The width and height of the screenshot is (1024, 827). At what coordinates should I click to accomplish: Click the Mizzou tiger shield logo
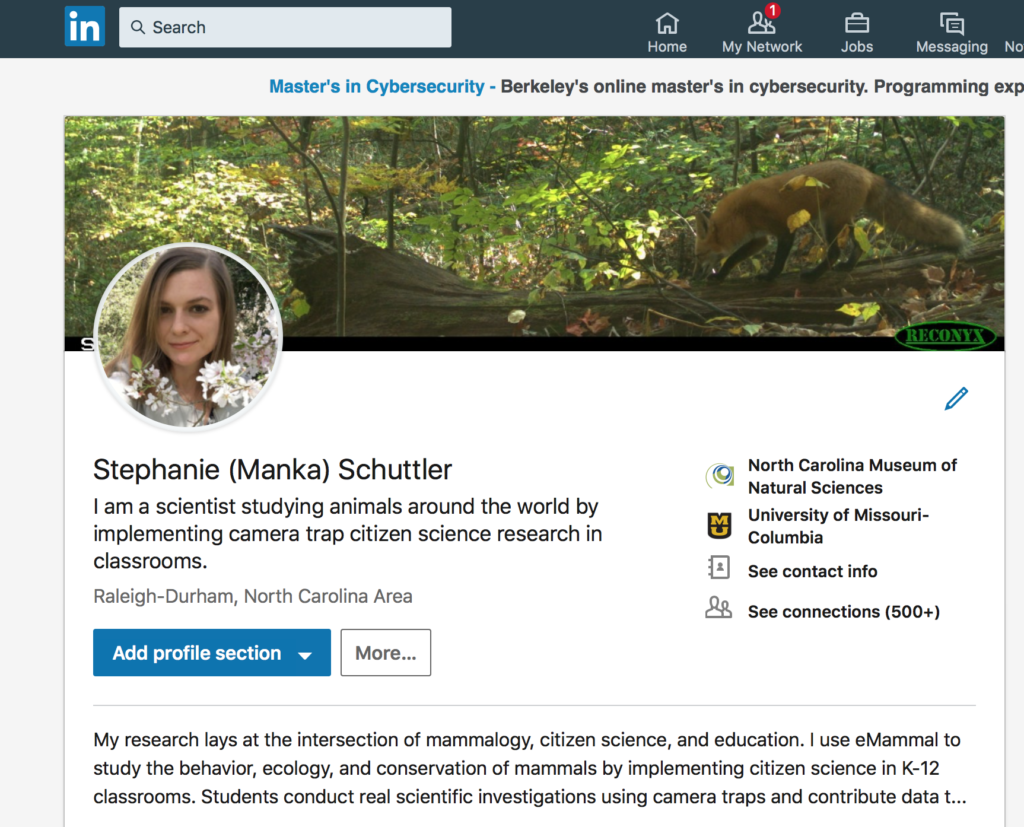pyautogui.click(x=719, y=526)
